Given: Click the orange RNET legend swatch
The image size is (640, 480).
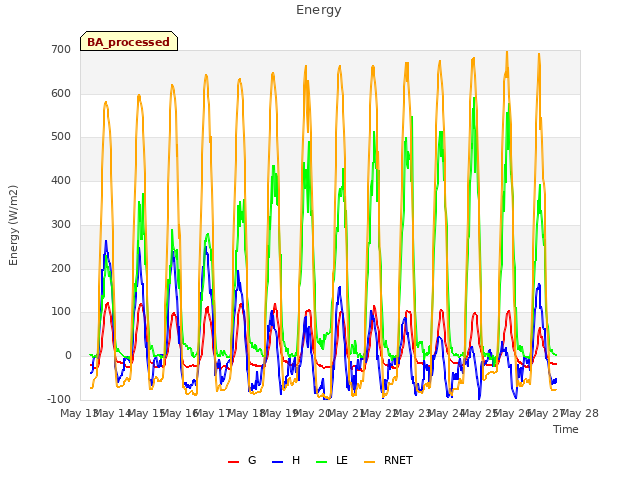Looking at the screenshot, I should (369, 462).
